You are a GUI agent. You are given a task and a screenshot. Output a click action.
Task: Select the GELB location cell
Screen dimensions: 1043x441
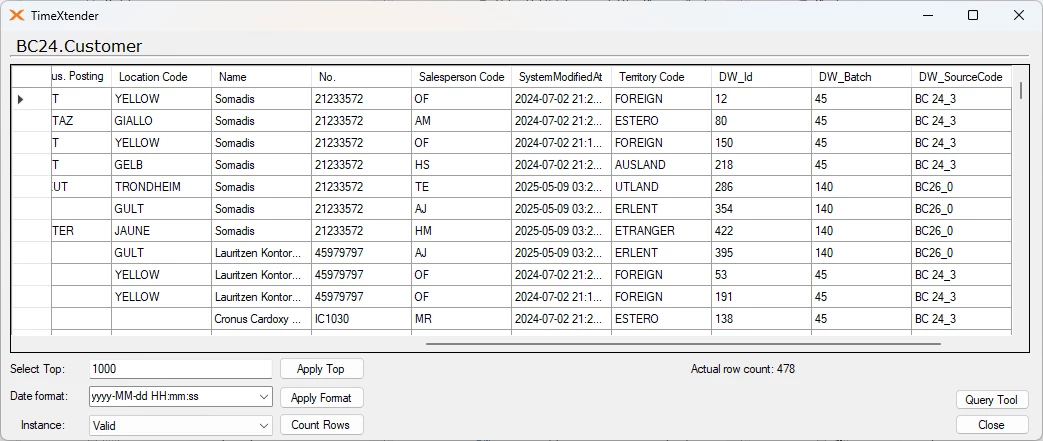click(162, 165)
